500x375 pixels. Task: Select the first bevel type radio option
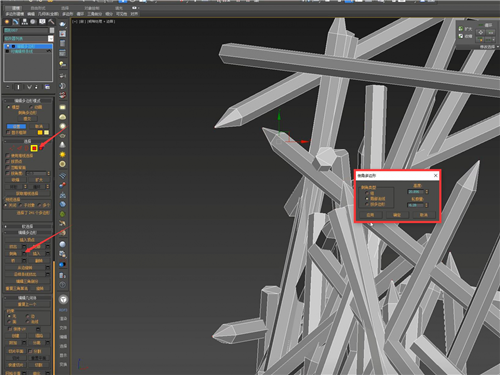click(x=367, y=193)
